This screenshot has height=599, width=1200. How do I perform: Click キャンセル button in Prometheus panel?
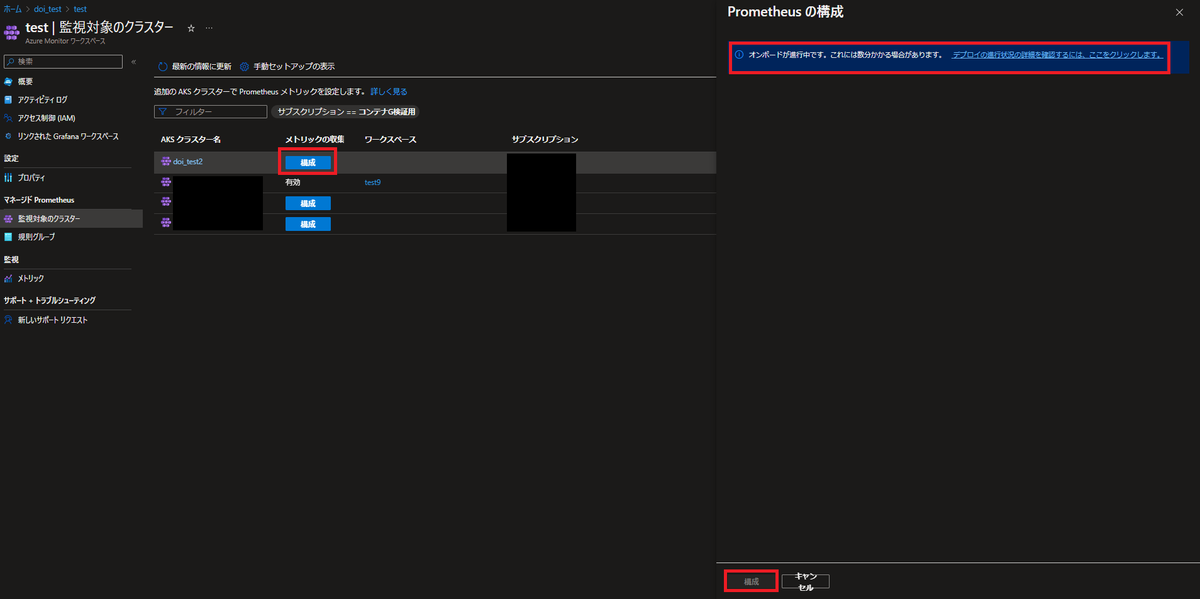pos(806,581)
